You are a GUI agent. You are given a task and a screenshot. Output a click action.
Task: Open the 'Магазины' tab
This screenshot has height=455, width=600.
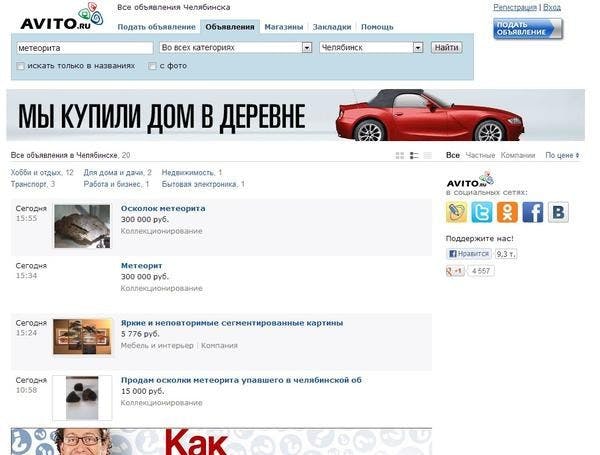[x=284, y=27]
